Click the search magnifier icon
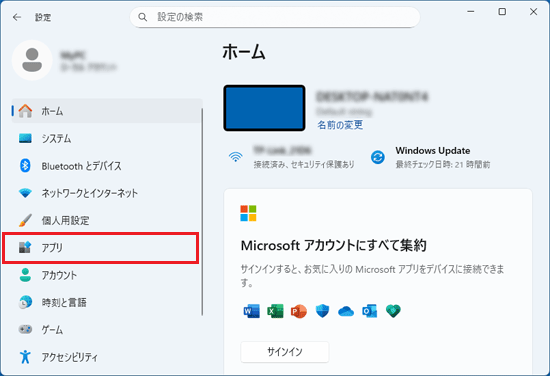This screenshot has height=376, width=550. click(x=142, y=17)
